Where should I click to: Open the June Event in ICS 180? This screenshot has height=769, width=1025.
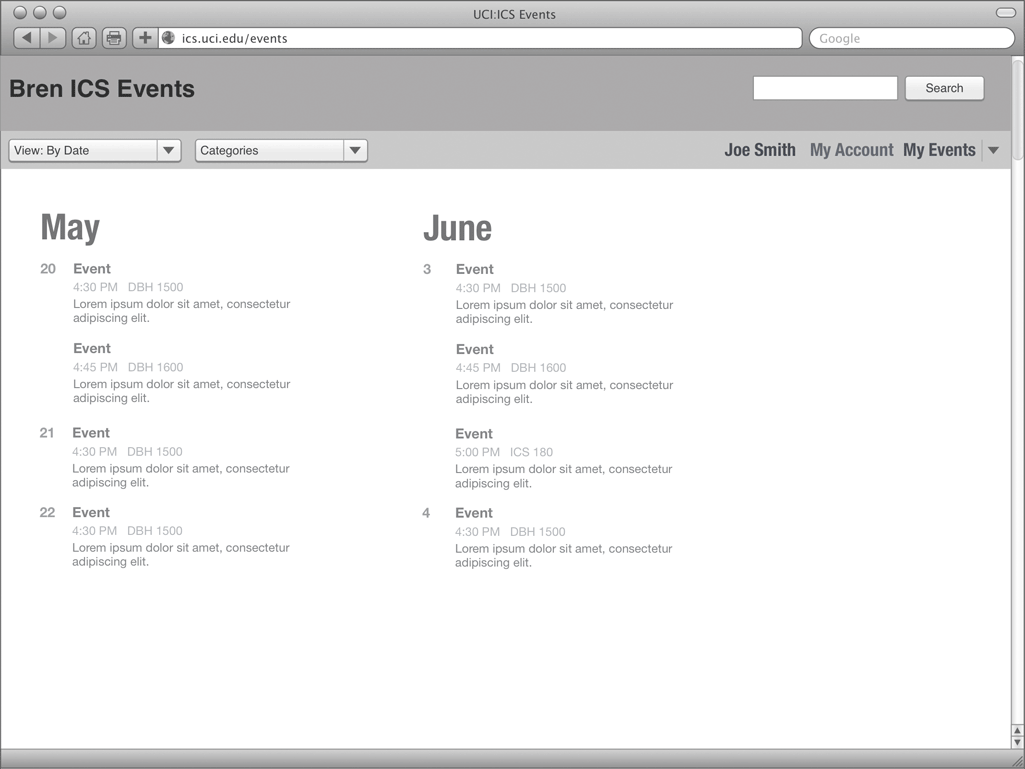coord(474,434)
